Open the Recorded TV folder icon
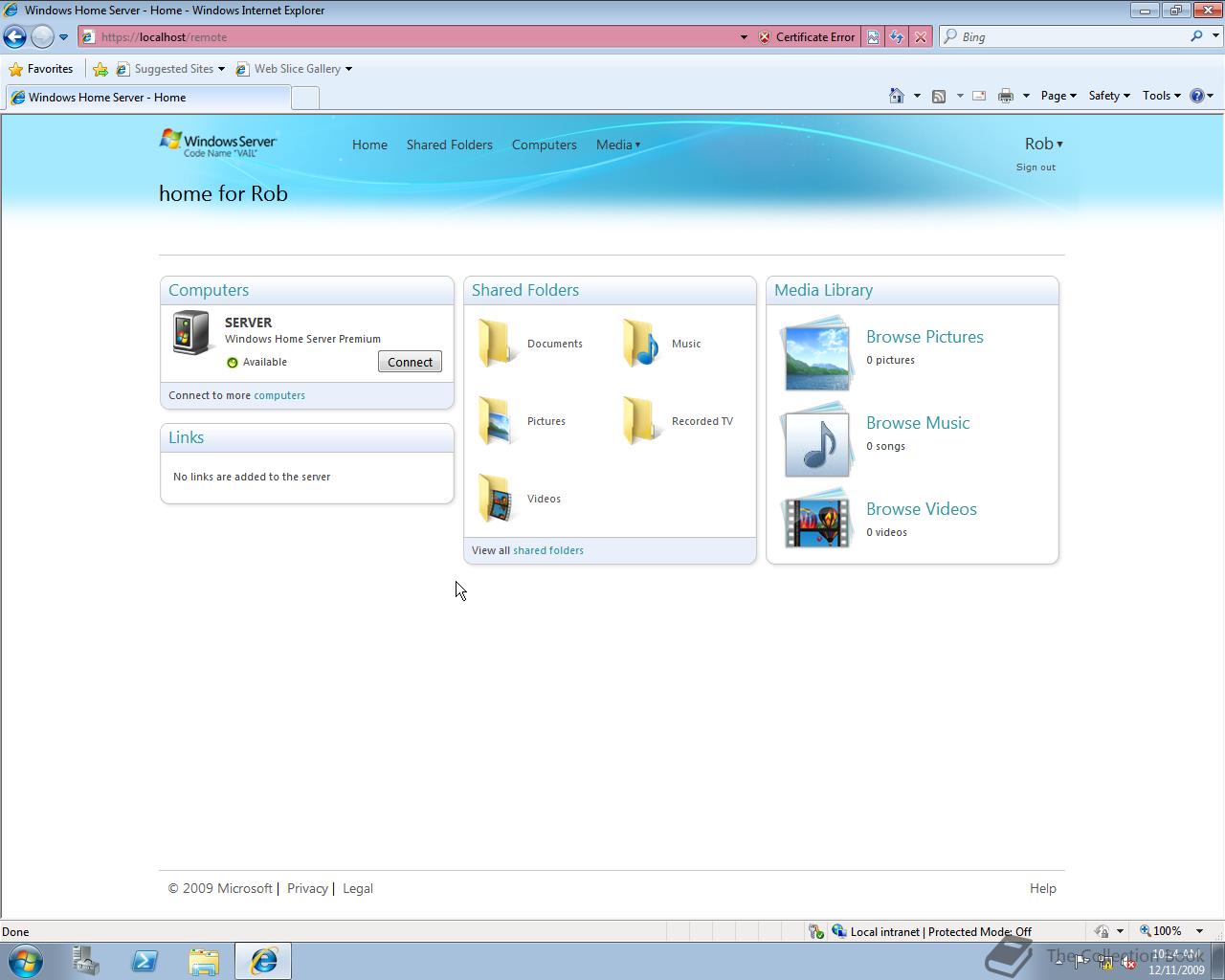The height and width of the screenshot is (980, 1225). coord(640,421)
